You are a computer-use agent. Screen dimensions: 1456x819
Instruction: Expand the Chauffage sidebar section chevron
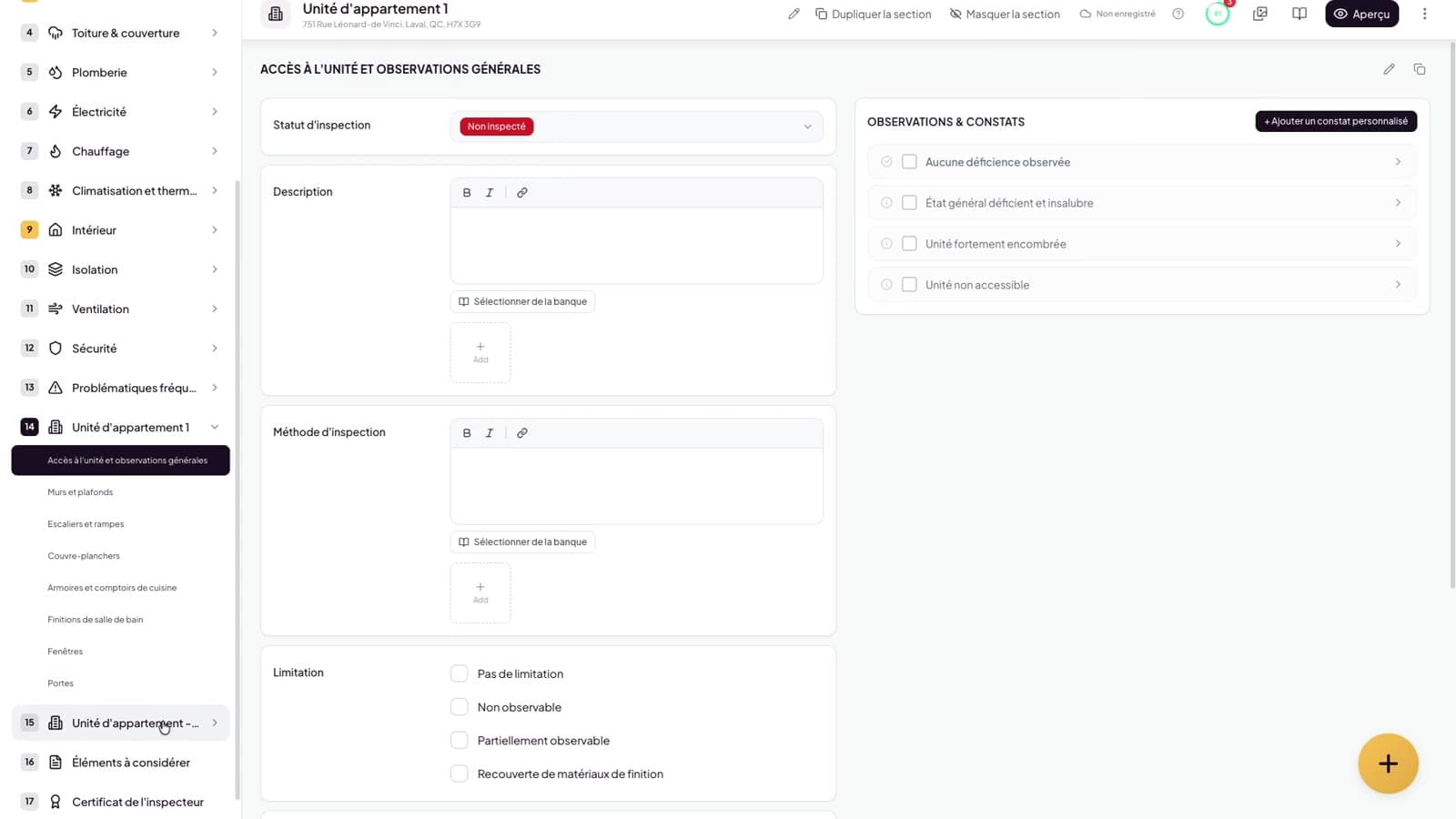tap(215, 151)
